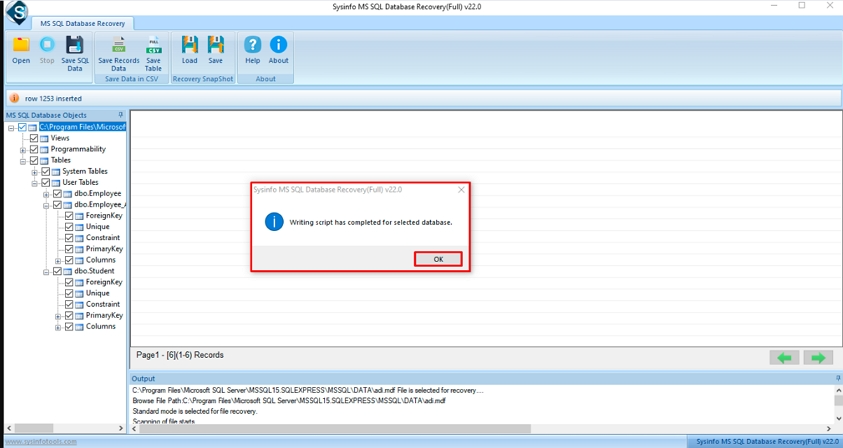Collapse the User Tables node

tap(34, 183)
